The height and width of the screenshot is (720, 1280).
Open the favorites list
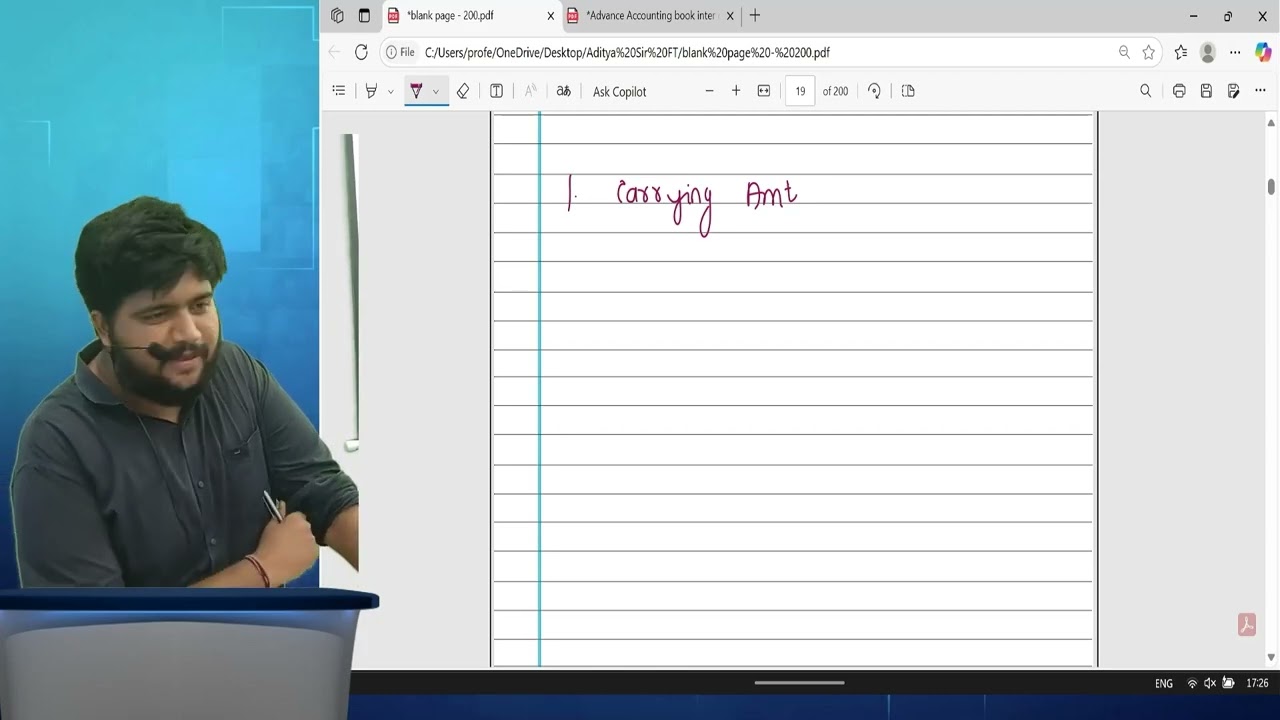(1181, 52)
